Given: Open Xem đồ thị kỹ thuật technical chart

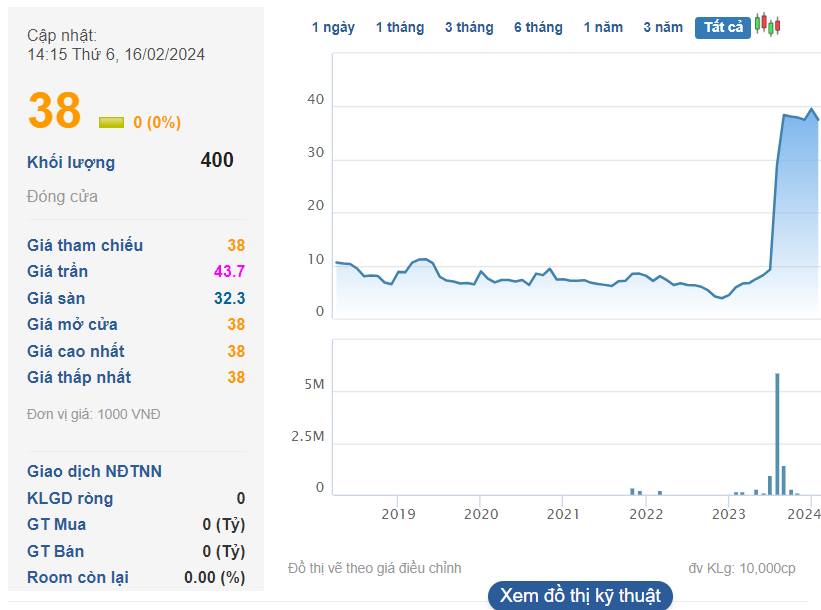Looking at the screenshot, I should click(580, 595).
